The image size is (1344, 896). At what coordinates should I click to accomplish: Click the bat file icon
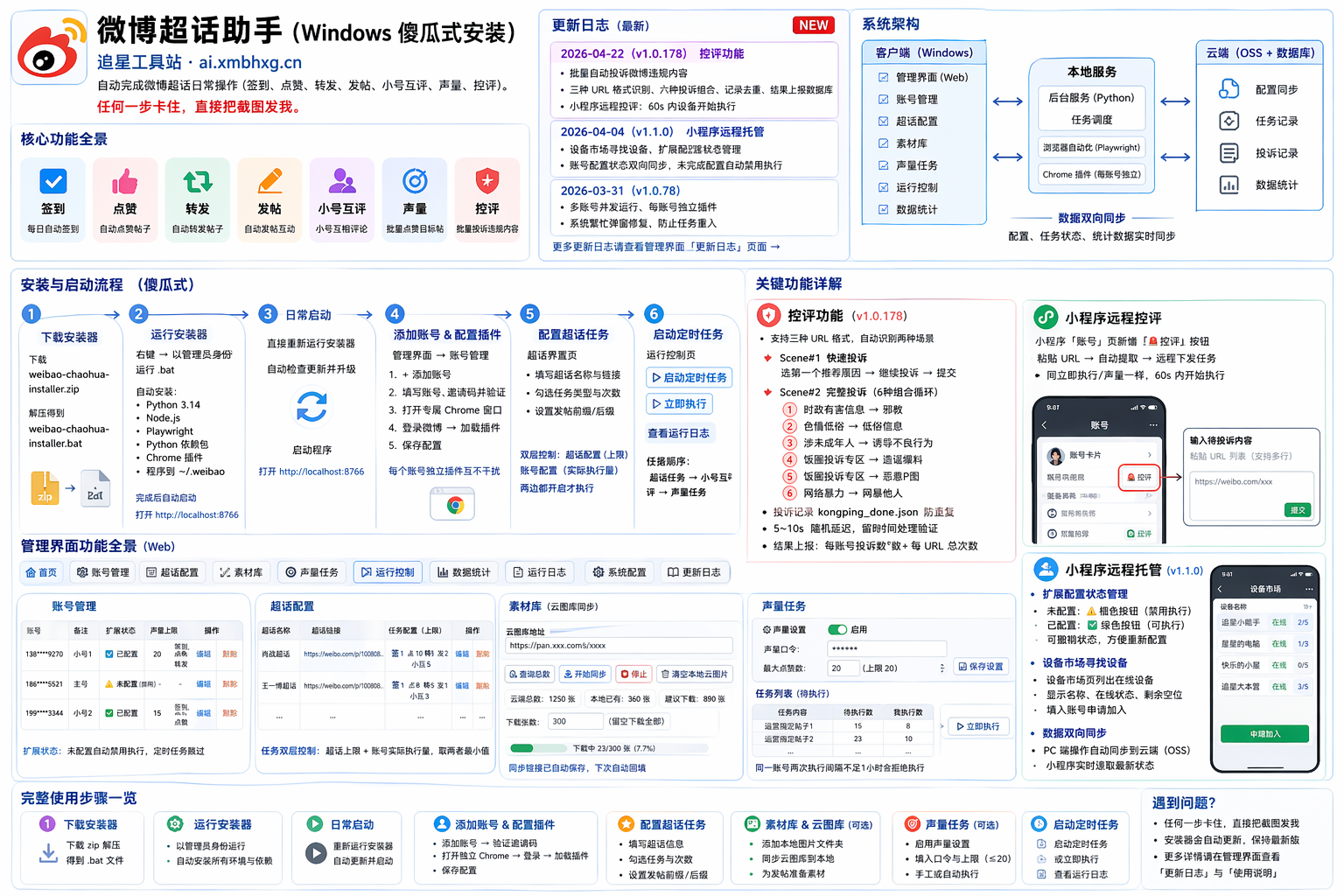pyautogui.click(x=95, y=487)
